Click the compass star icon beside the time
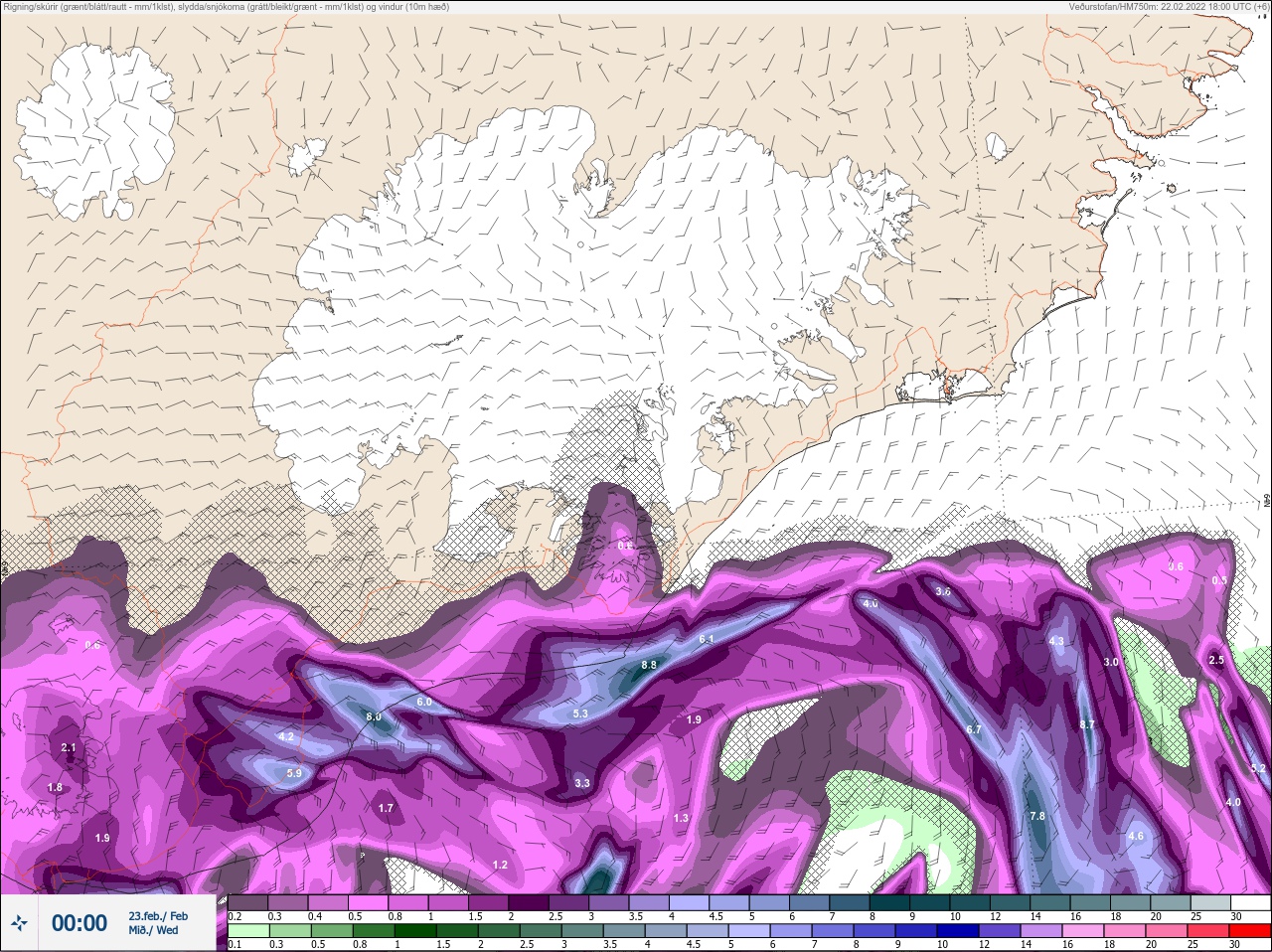Image resolution: width=1272 pixels, height=952 pixels. coord(20,923)
